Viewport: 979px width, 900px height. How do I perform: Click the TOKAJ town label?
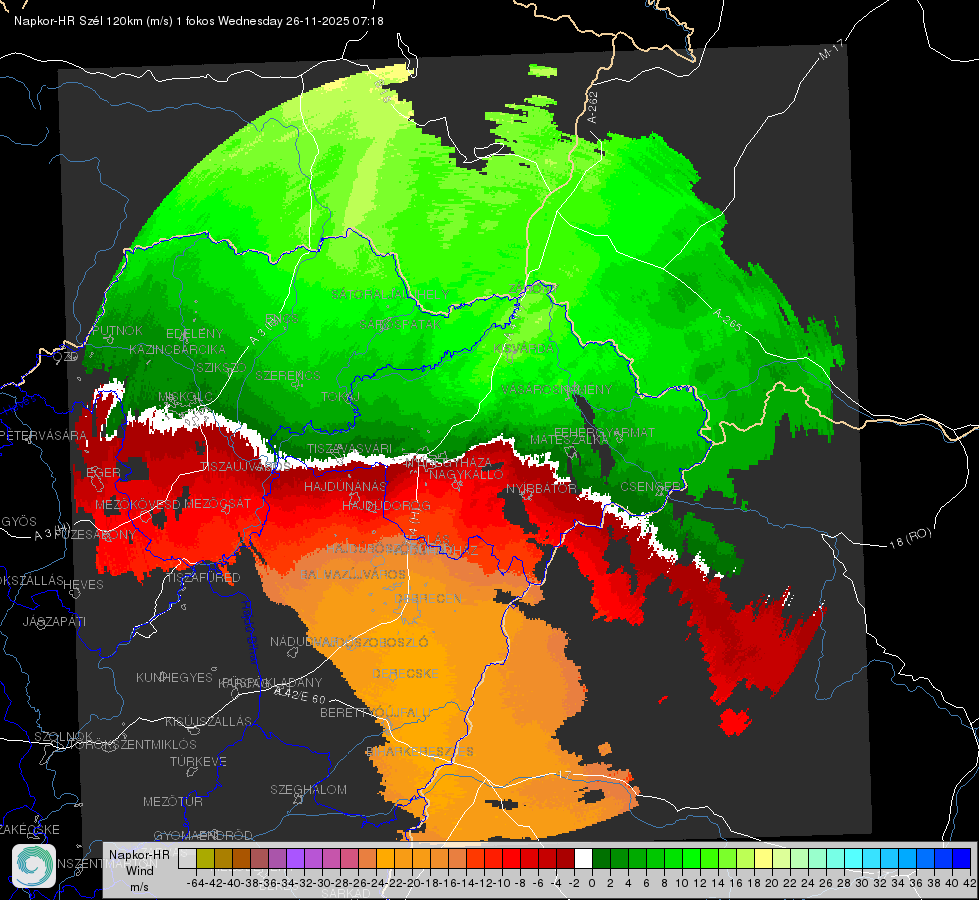341,397
